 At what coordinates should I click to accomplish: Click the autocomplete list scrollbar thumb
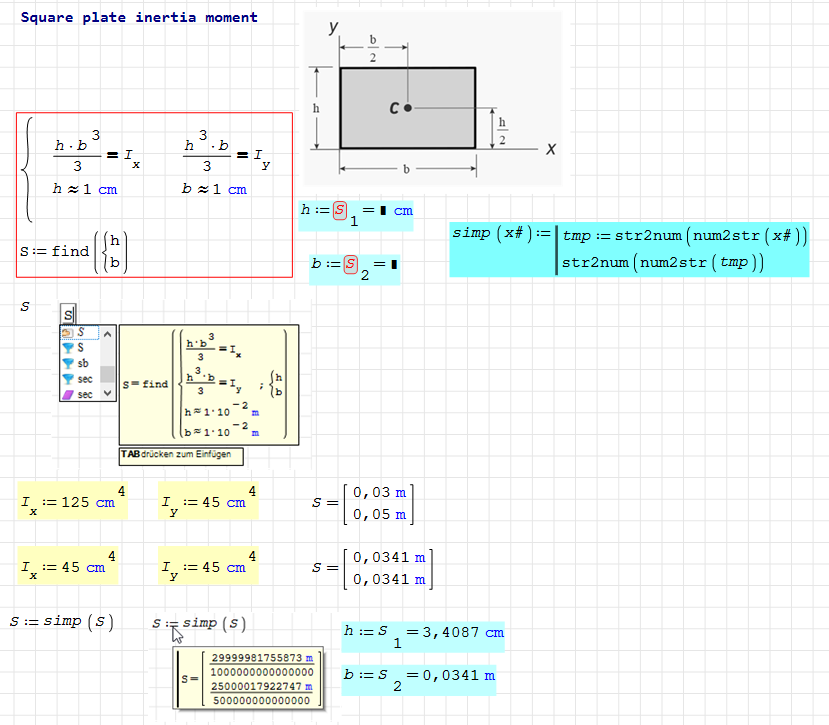[x=107, y=375]
